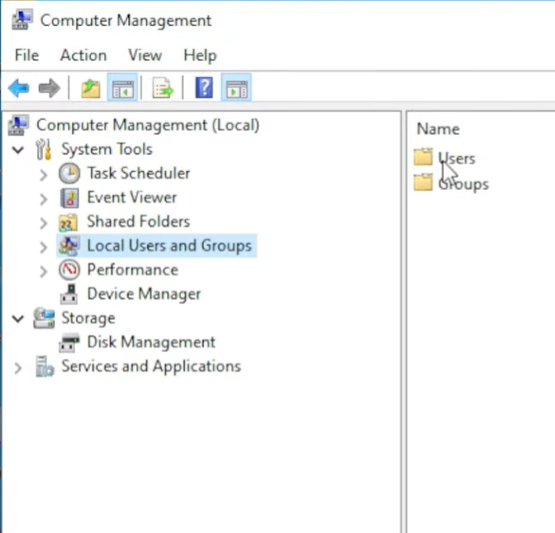The width and height of the screenshot is (555, 533).
Task: Open the View menu
Action: pyautogui.click(x=145, y=55)
